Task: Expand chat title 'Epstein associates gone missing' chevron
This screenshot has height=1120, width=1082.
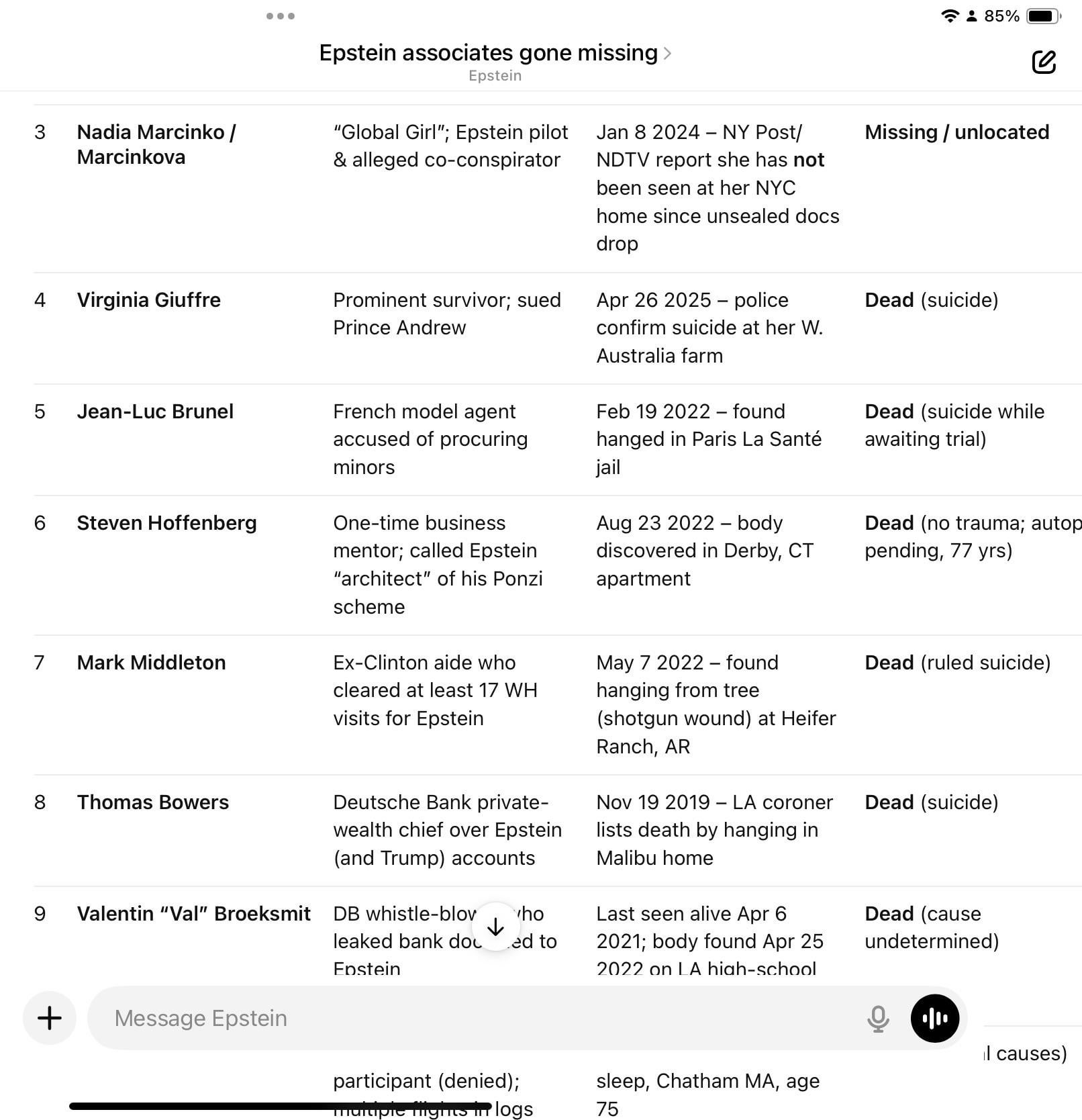Action: 667,54
